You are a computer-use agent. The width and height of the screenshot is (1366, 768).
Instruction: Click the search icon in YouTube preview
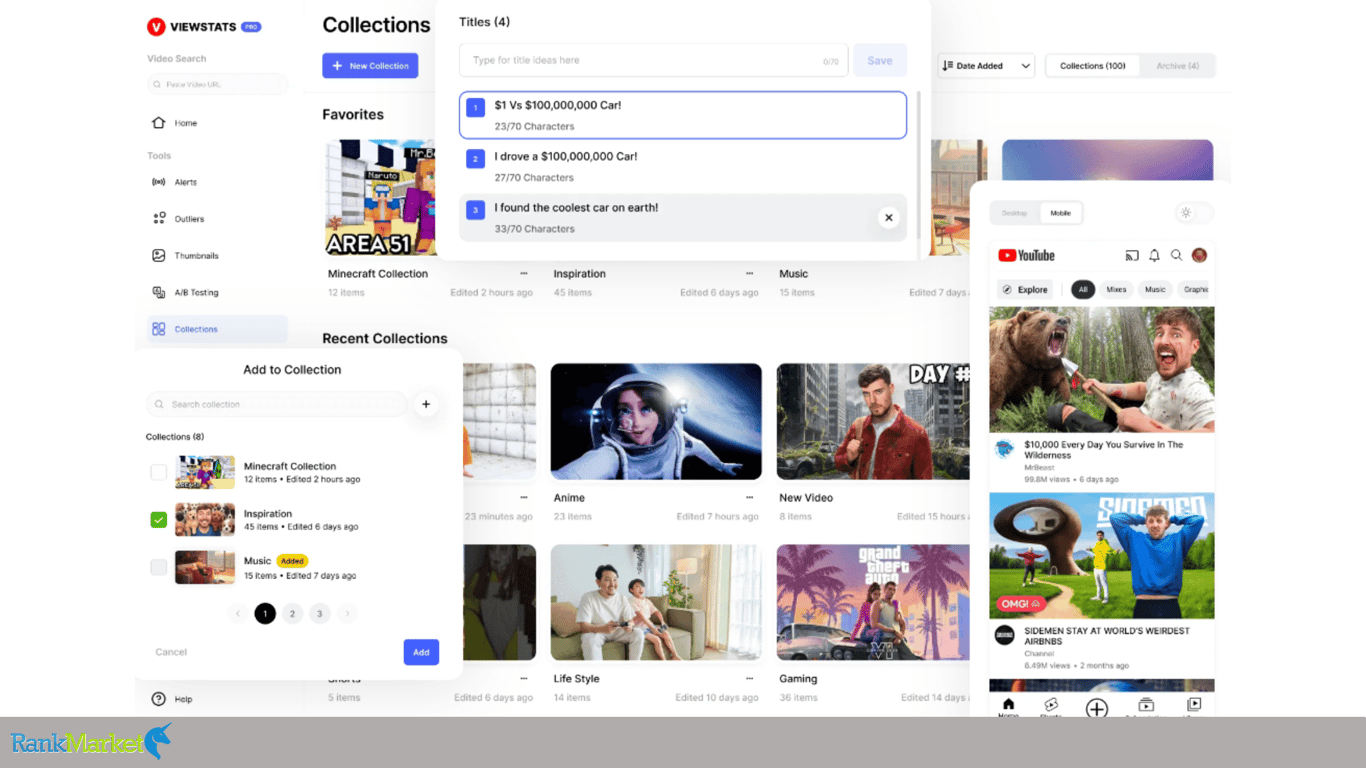[x=1177, y=255]
